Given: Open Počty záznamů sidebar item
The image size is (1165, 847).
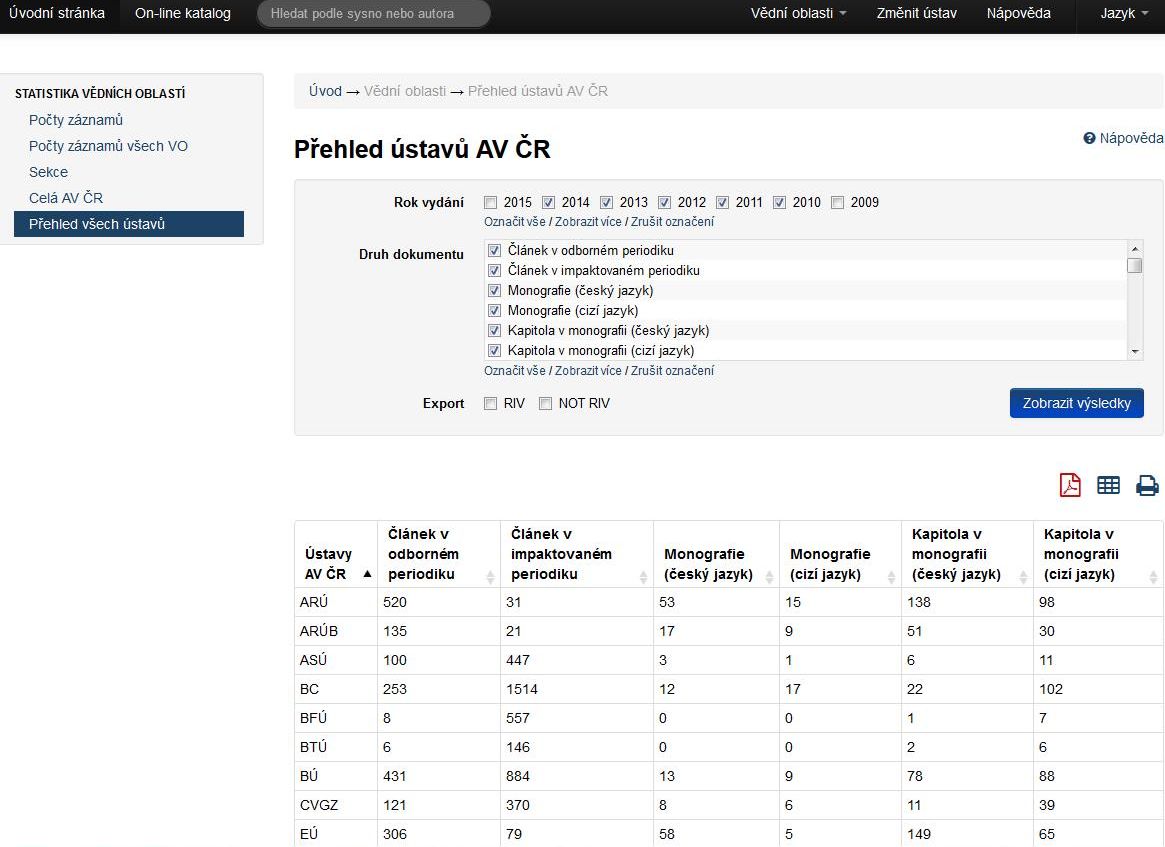Looking at the screenshot, I should click(76, 120).
